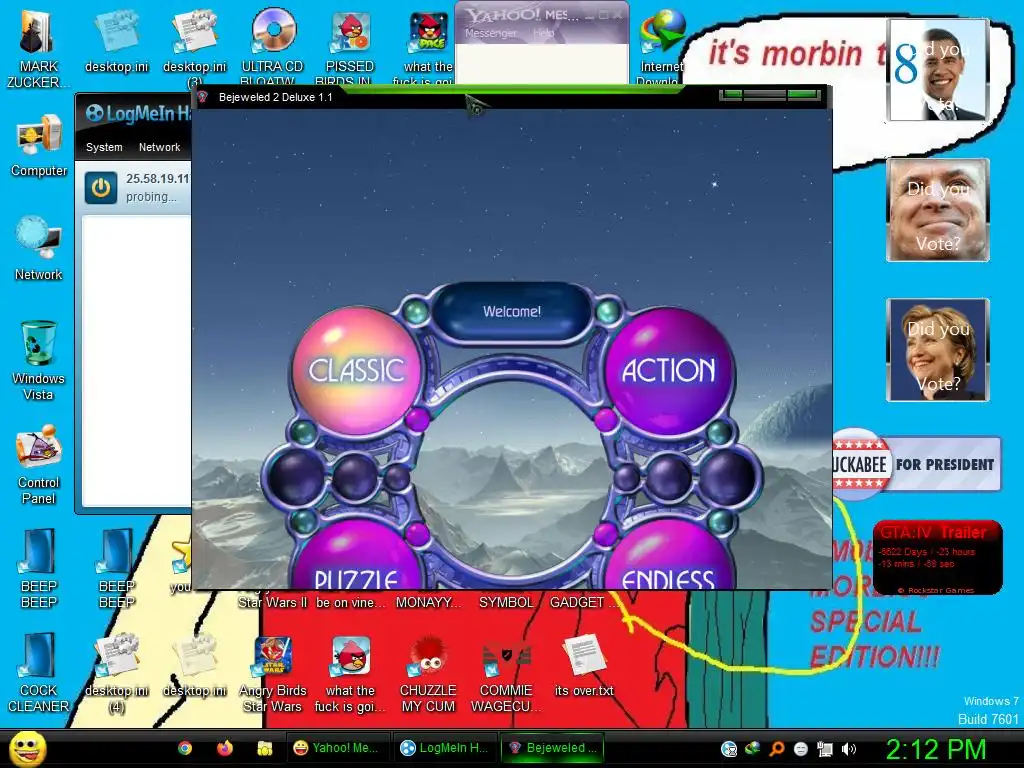Click the network computer tray icon
This screenshot has width=1024, height=768.
825,749
